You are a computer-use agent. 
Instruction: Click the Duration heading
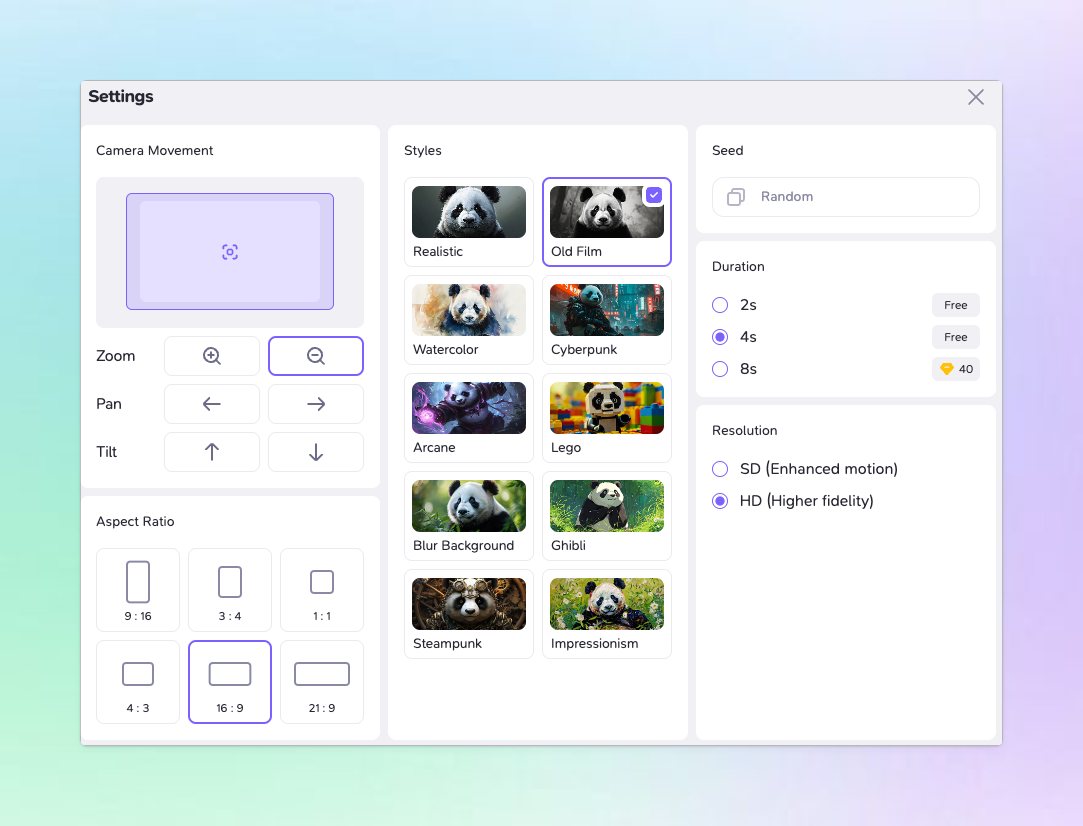(x=738, y=267)
